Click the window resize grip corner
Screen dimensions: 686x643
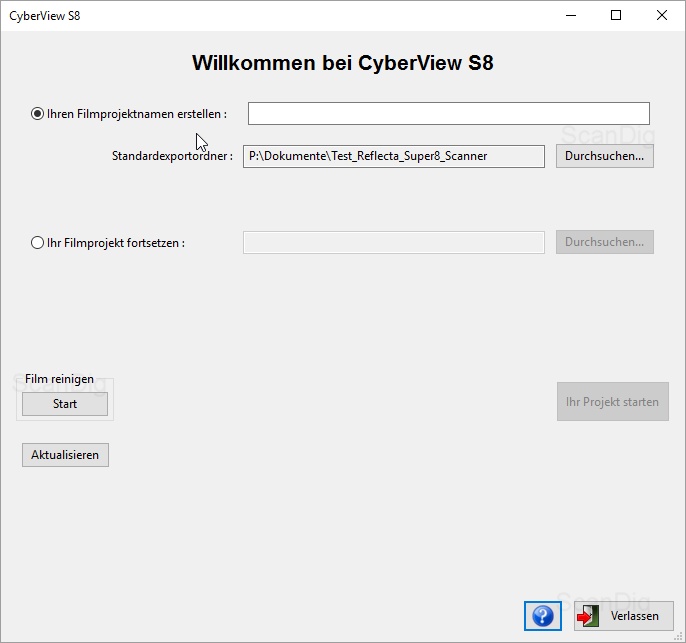click(679, 636)
